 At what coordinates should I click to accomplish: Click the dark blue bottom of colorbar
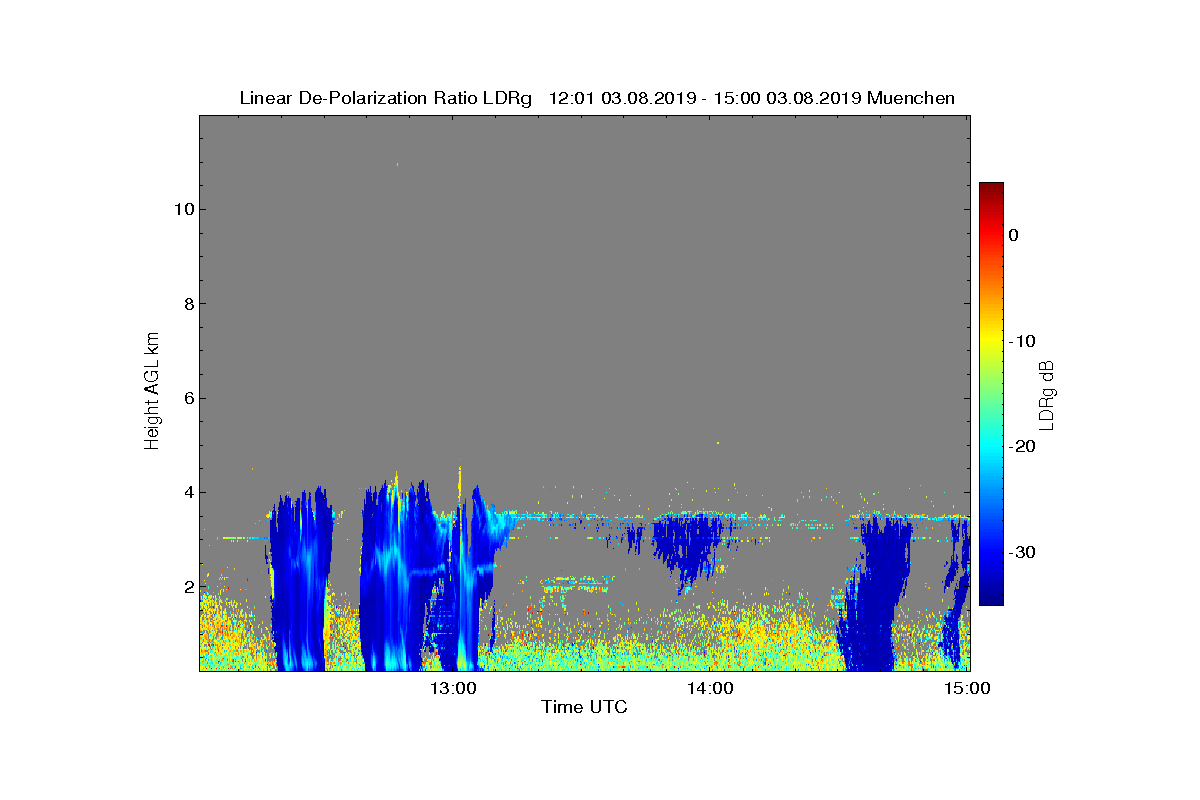pyautogui.click(x=991, y=595)
